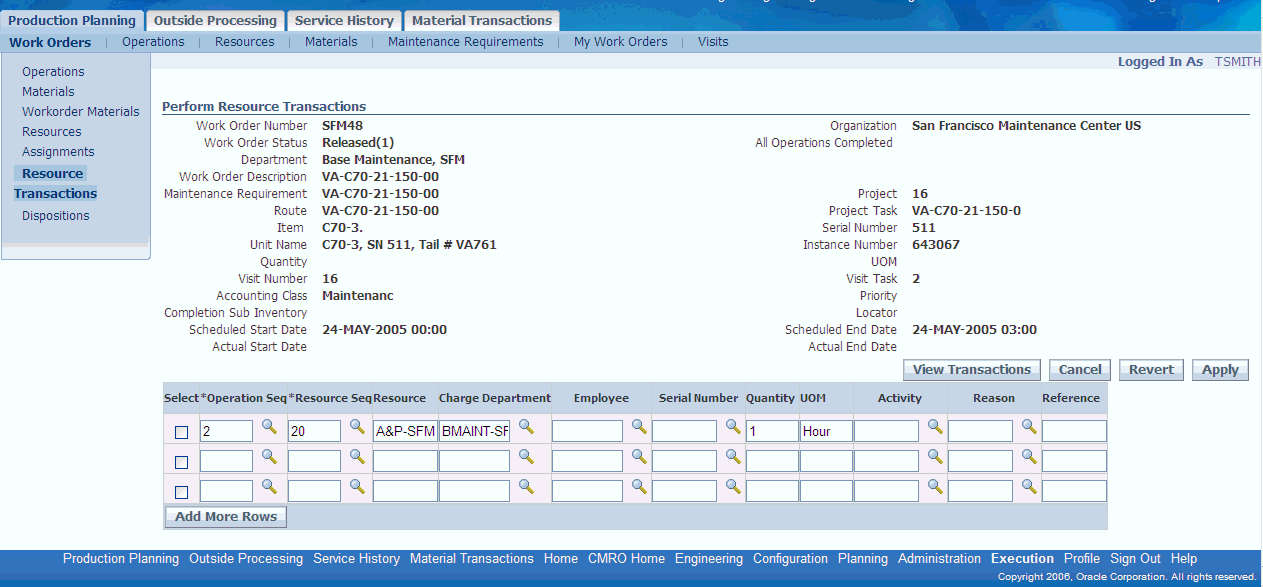The width and height of the screenshot is (1263, 587).
Task: Click the View Transactions button
Action: 972,370
